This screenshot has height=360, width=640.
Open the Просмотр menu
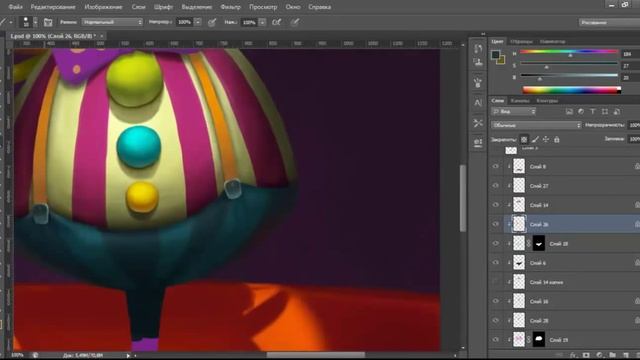[x=263, y=7]
